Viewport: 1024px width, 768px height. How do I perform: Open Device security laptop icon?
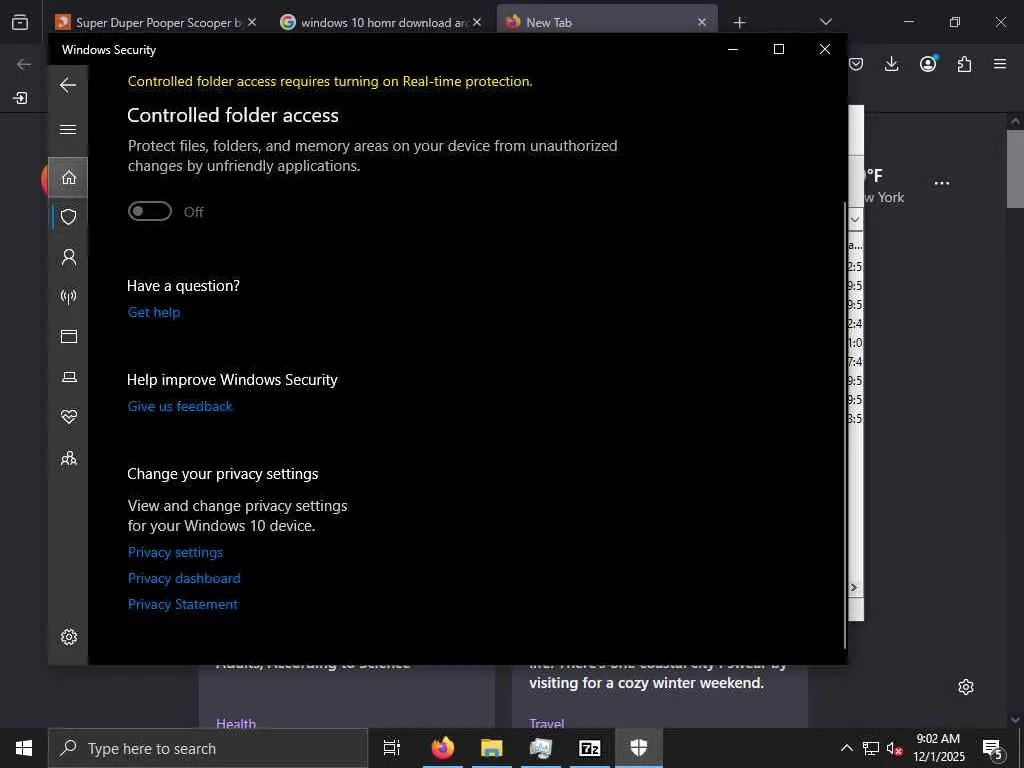68,377
